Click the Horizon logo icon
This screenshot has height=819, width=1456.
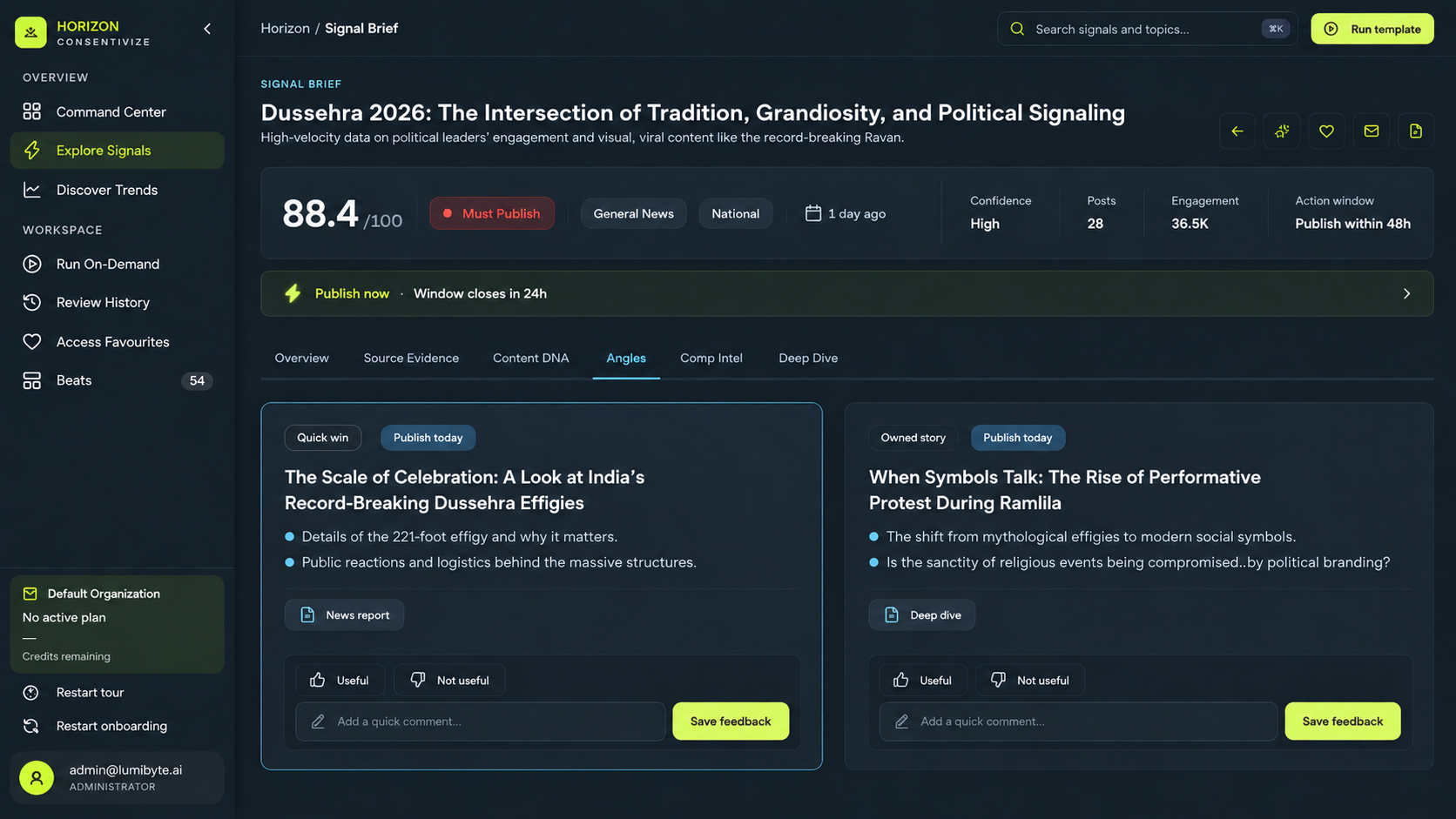(x=31, y=32)
